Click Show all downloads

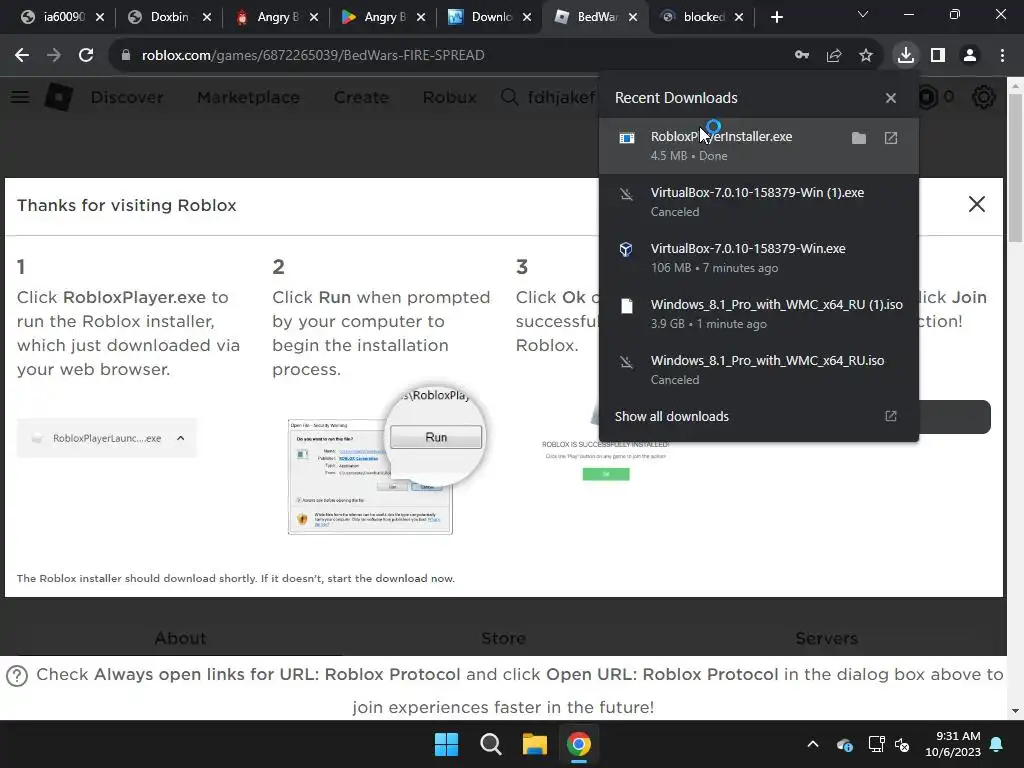click(x=671, y=417)
